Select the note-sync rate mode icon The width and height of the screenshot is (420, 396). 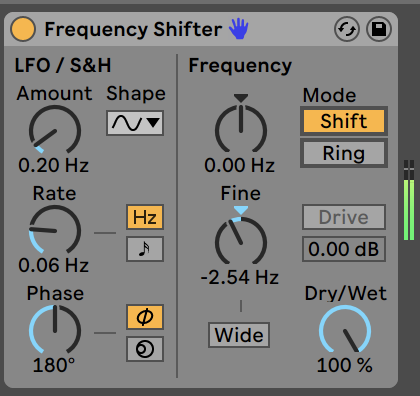tap(145, 249)
